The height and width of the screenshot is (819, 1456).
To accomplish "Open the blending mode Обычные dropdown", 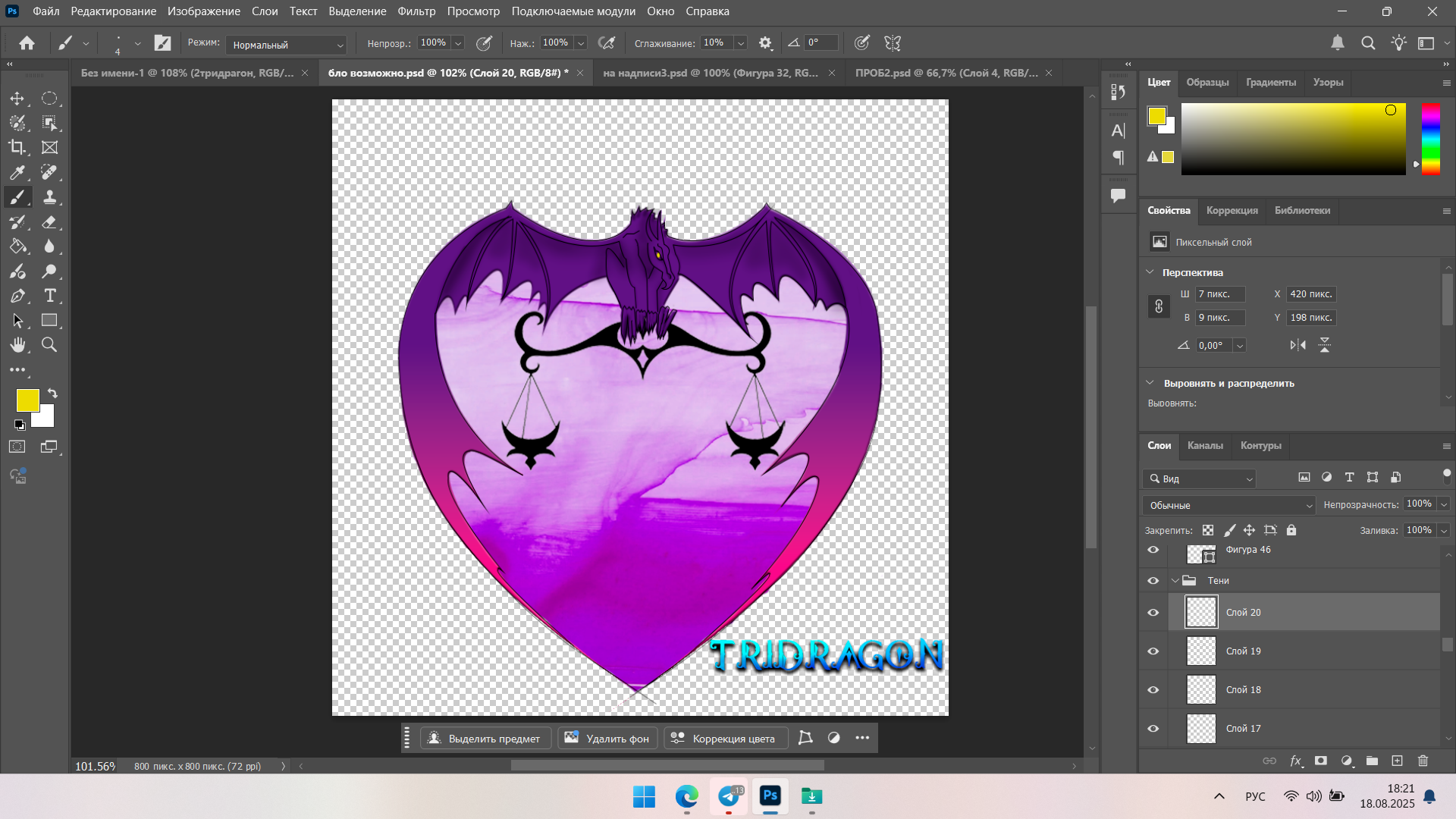I will point(1228,505).
